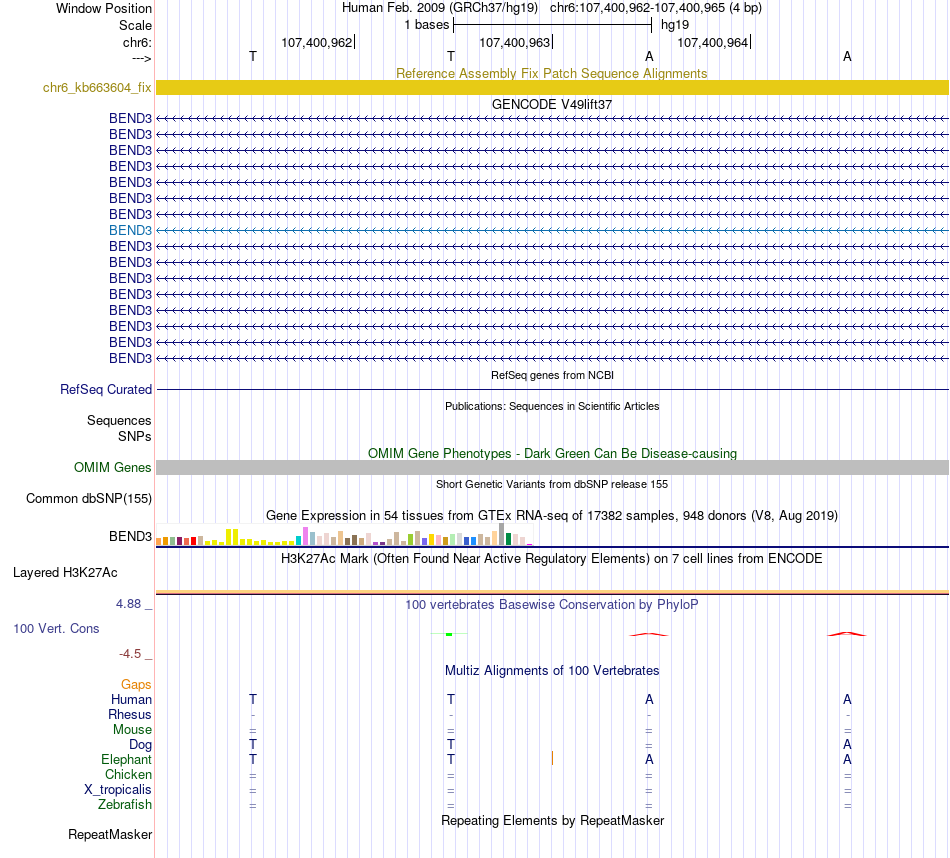Open Short Genetic Variants from dbSNP release 155
This screenshot has width=950, height=858.
pyautogui.click(x=552, y=484)
